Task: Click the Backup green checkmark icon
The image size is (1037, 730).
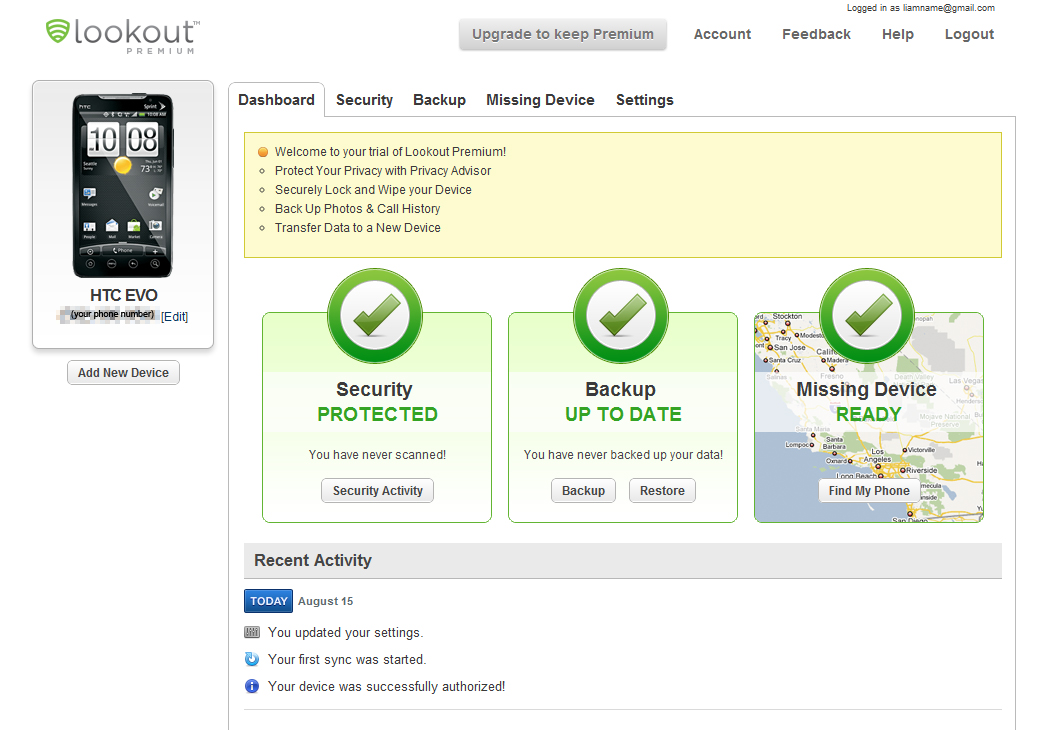Action: click(x=621, y=315)
